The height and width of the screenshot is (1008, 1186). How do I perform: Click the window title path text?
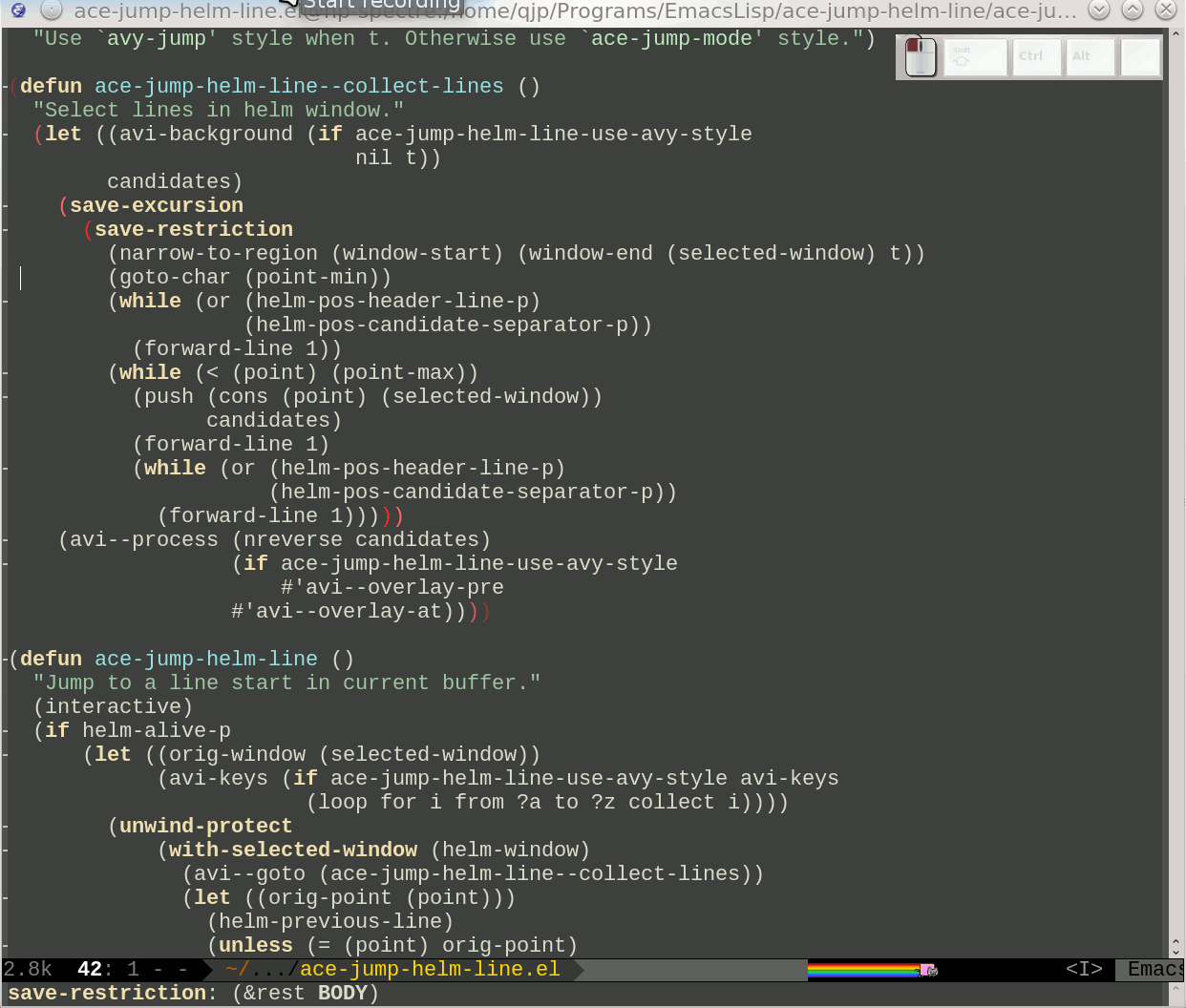[x=576, y=10]
